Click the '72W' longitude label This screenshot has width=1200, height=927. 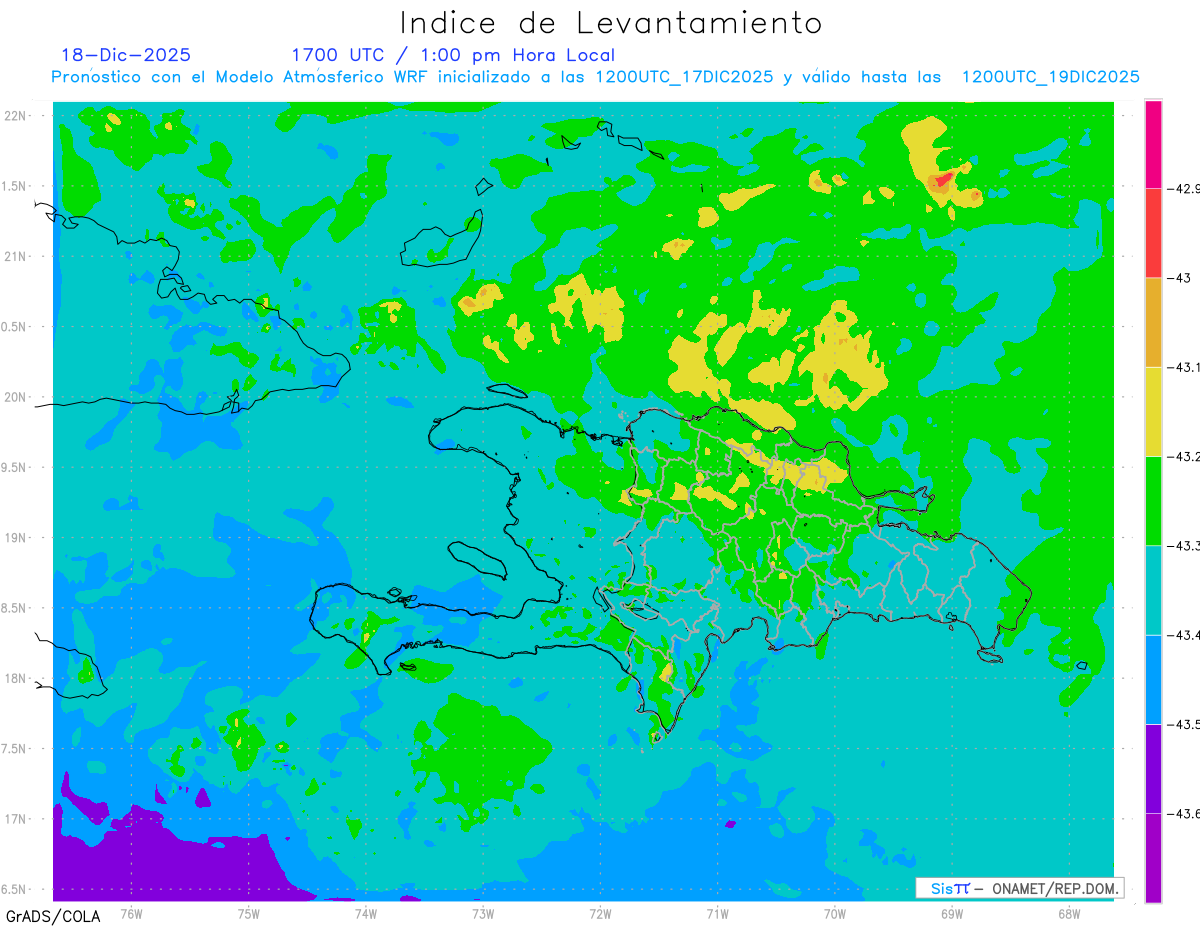600,914
